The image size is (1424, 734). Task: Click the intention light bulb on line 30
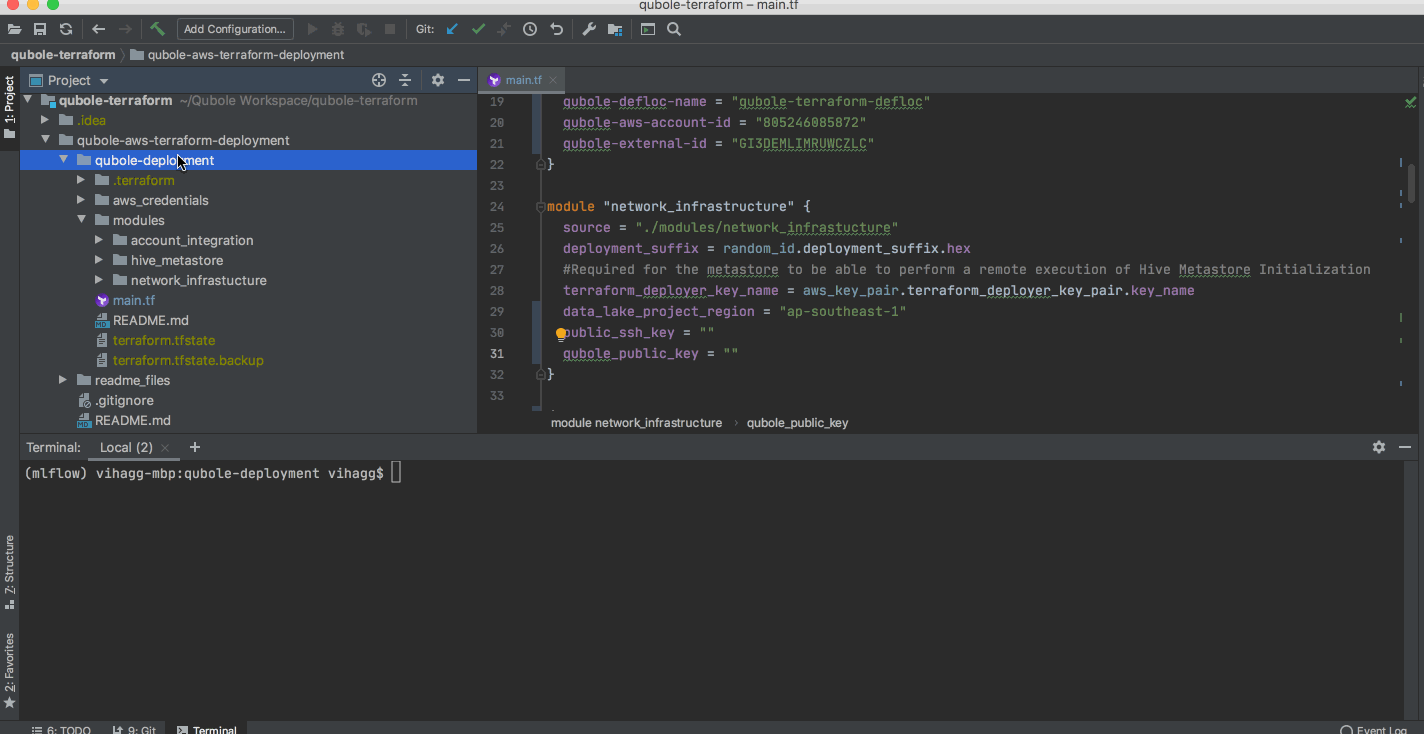[x=561, y=334]
